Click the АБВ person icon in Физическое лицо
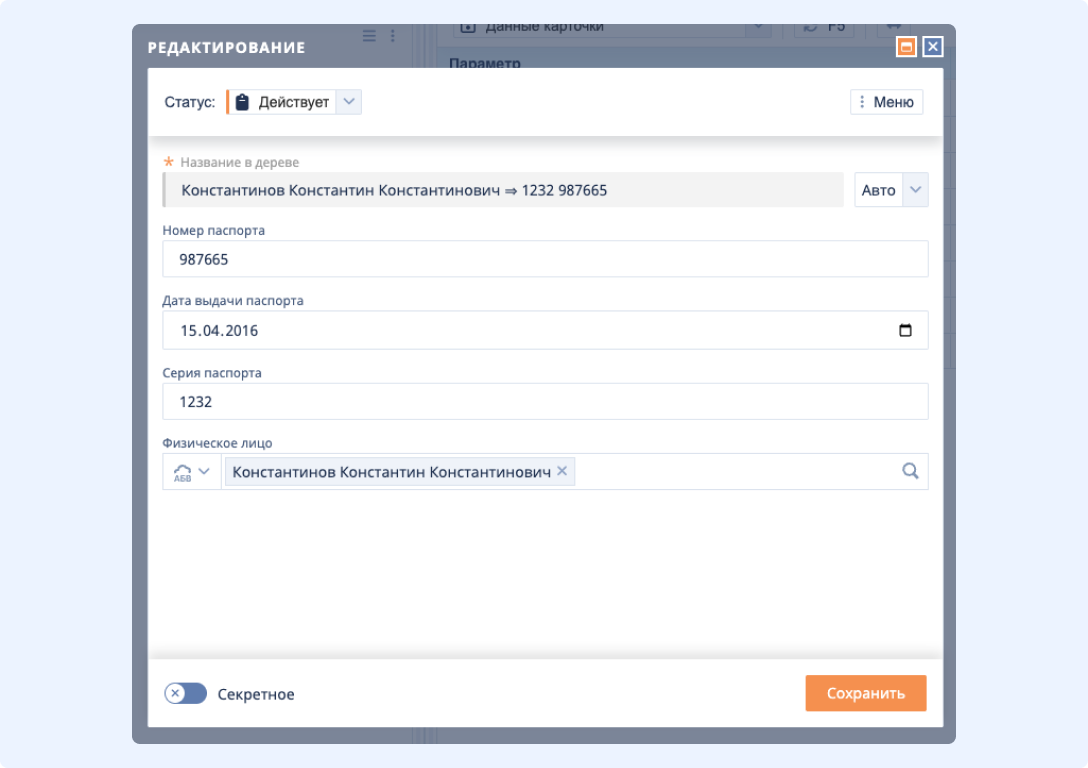1088x768 pixels. point(182,471)
